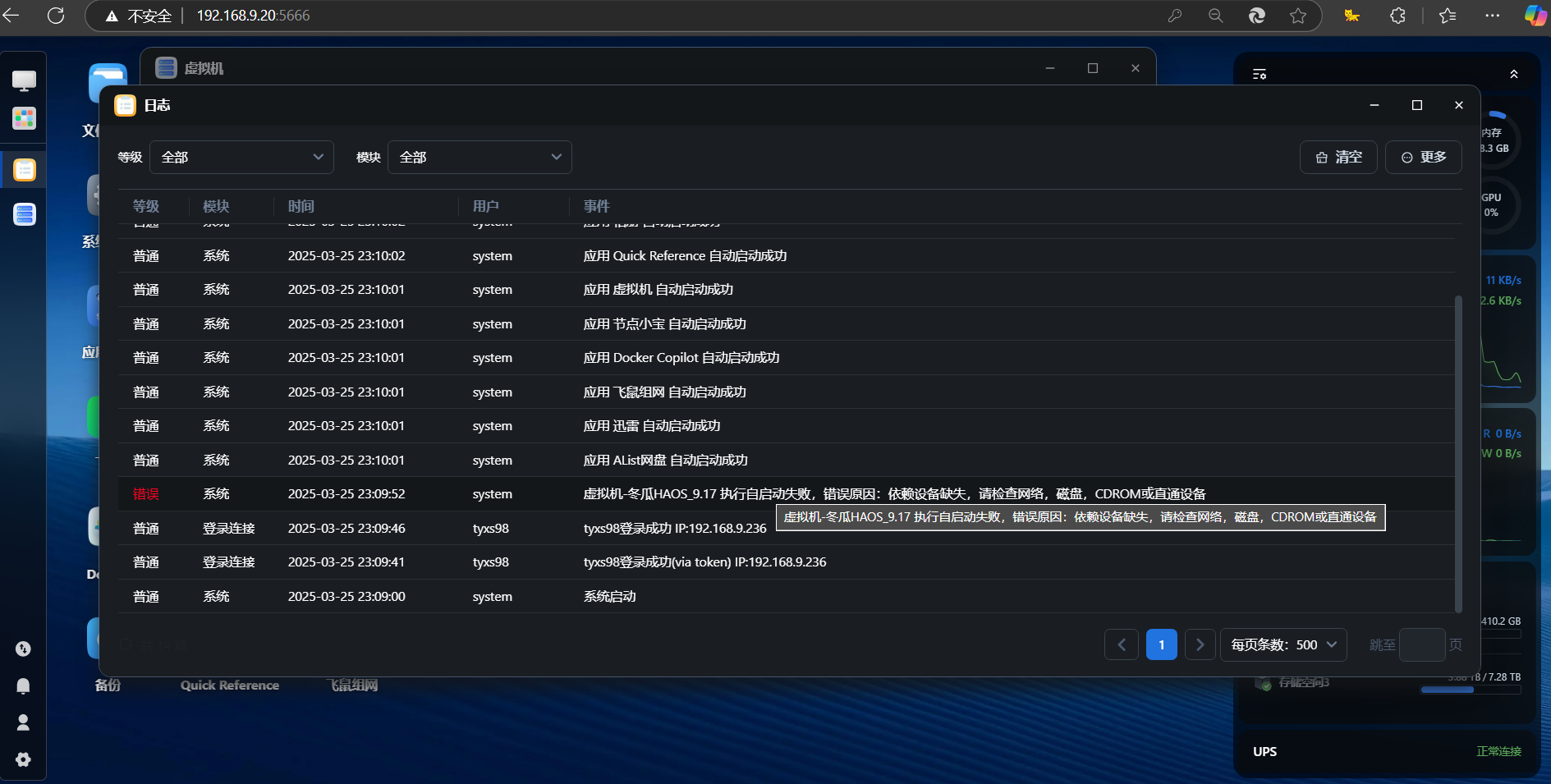Viewport: 1551px width, 784px height.
Task: Click the zoom magnifier icon in address bar
Action: click(1216, 16)
